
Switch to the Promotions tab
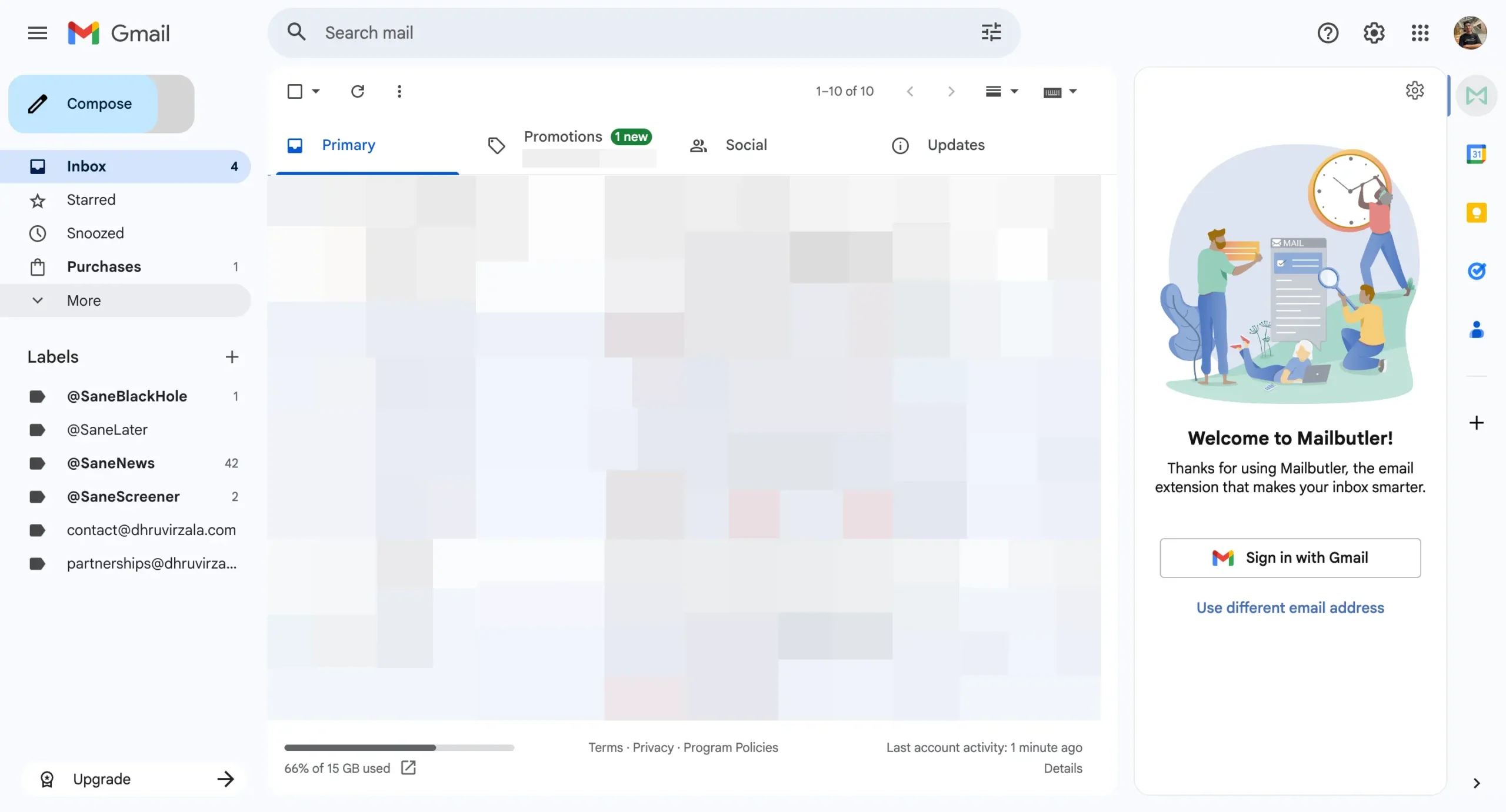(x=563, y=137)
